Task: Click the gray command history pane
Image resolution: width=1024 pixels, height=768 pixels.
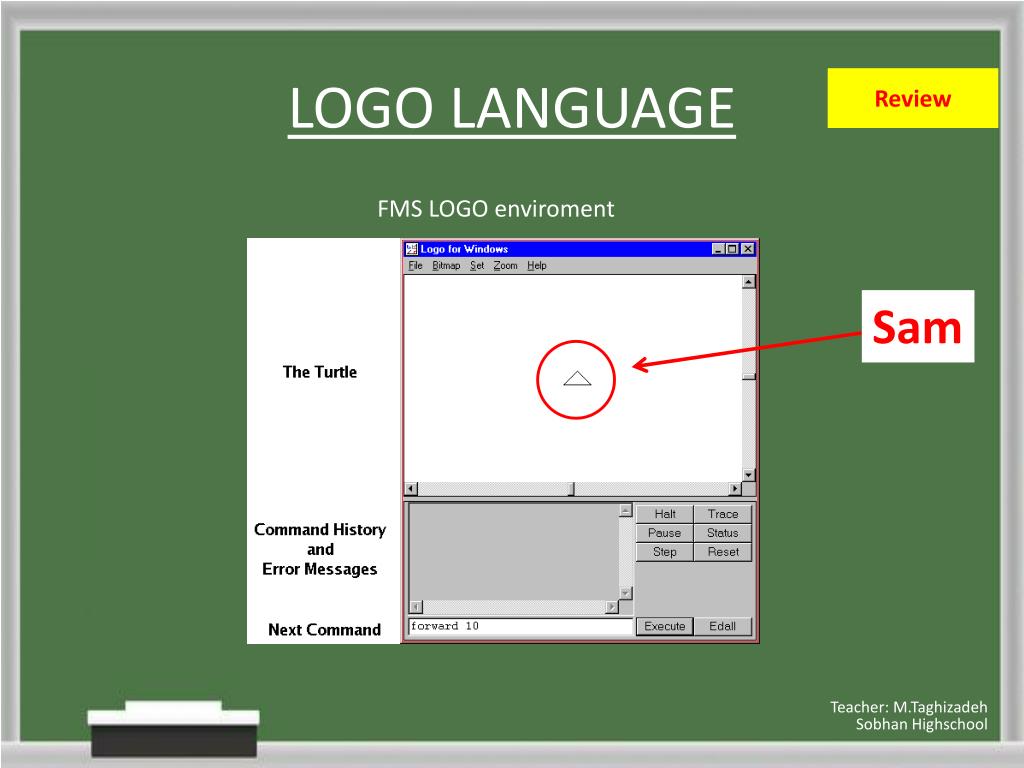Action: [x=514, y=552]
